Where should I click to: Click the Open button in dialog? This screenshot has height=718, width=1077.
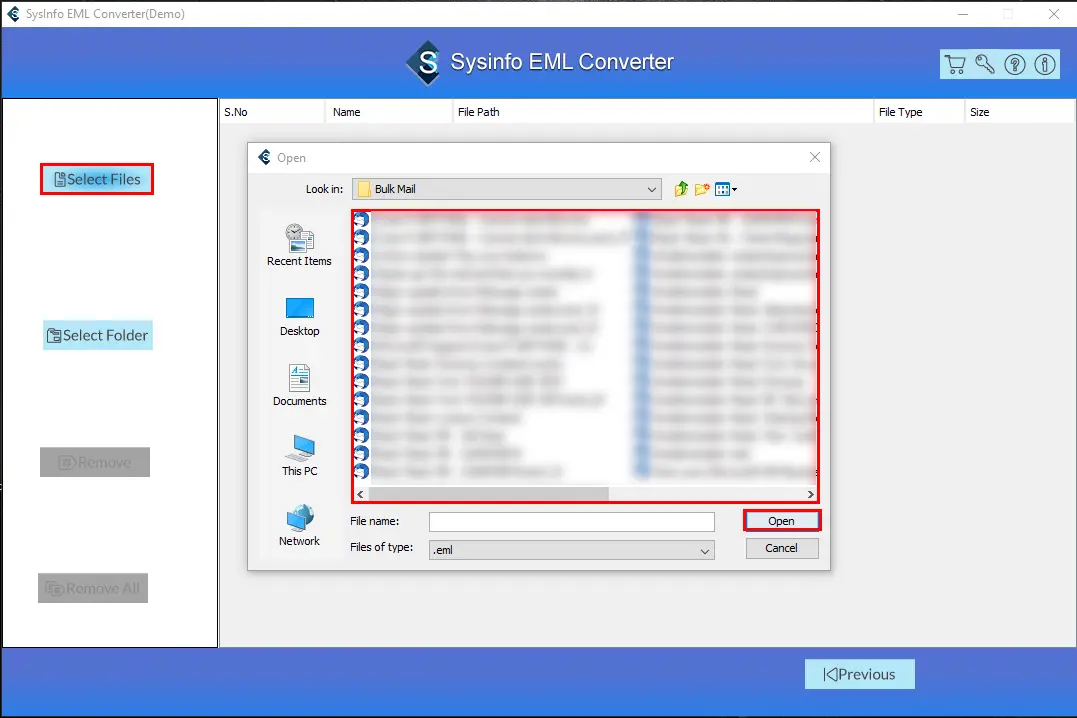point(782,521)
